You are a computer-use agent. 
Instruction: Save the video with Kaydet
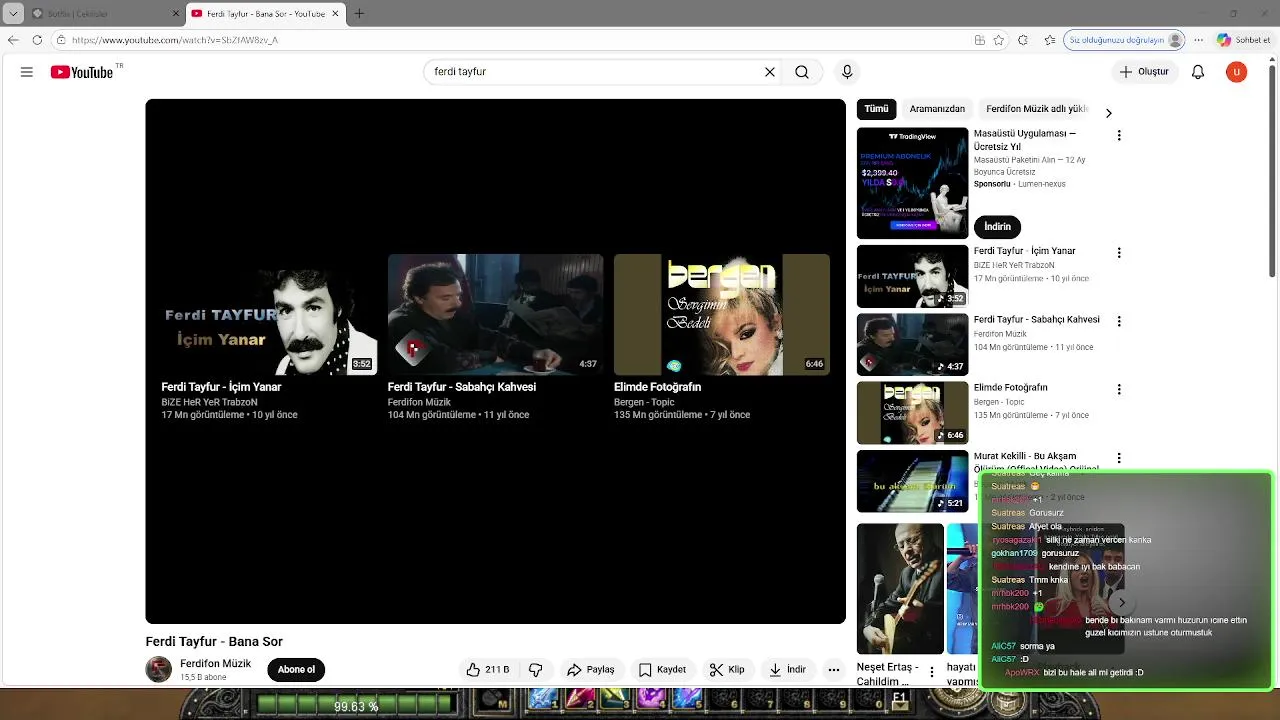coord(662,670)
